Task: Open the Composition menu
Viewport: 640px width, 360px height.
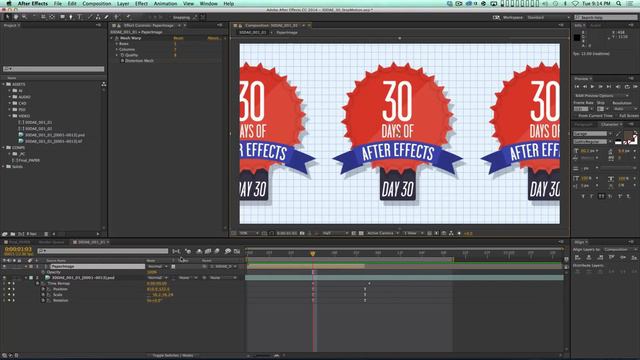Action: coord(97,4)
